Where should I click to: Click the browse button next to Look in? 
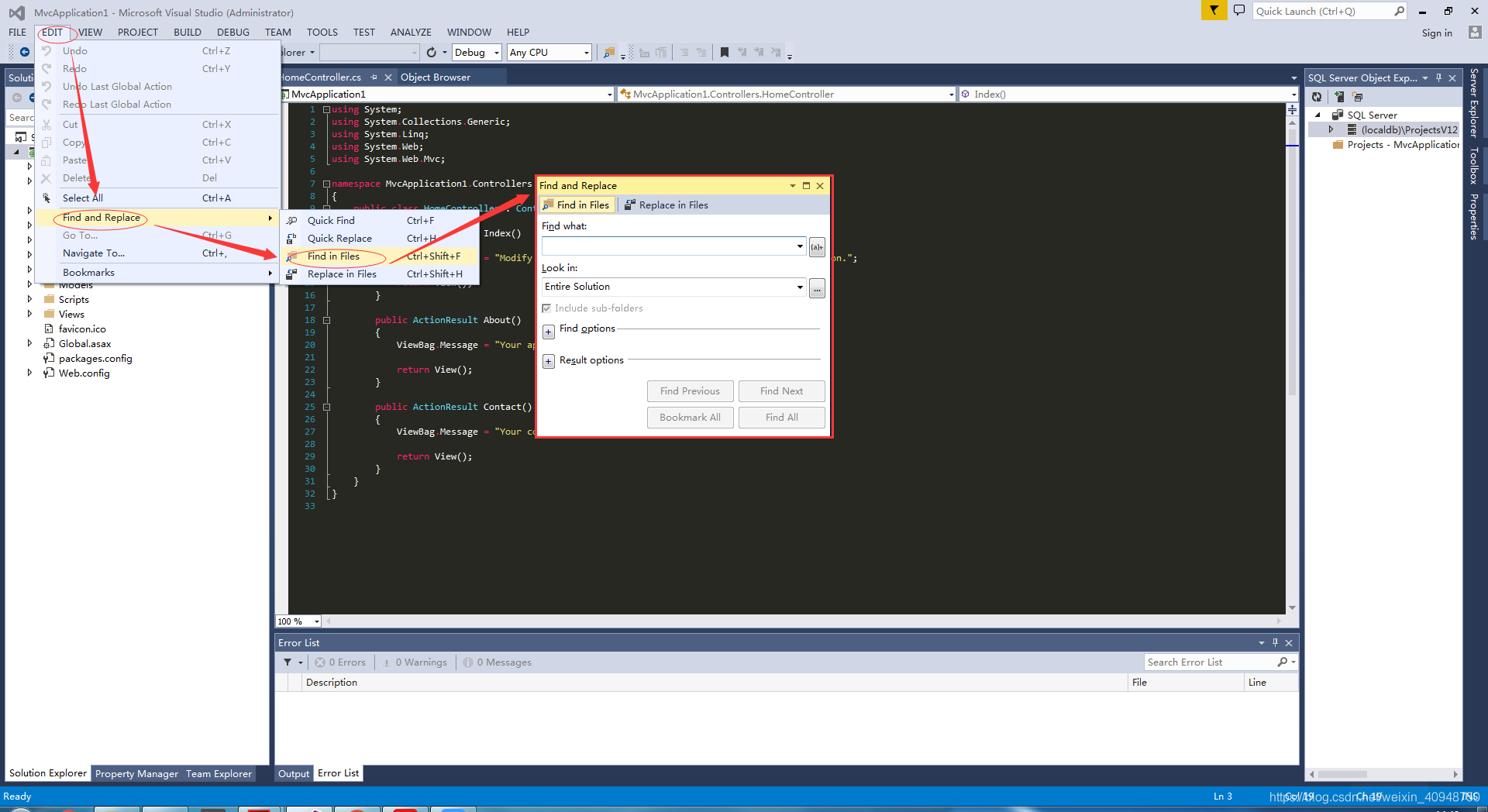click(x=817, y=288)
